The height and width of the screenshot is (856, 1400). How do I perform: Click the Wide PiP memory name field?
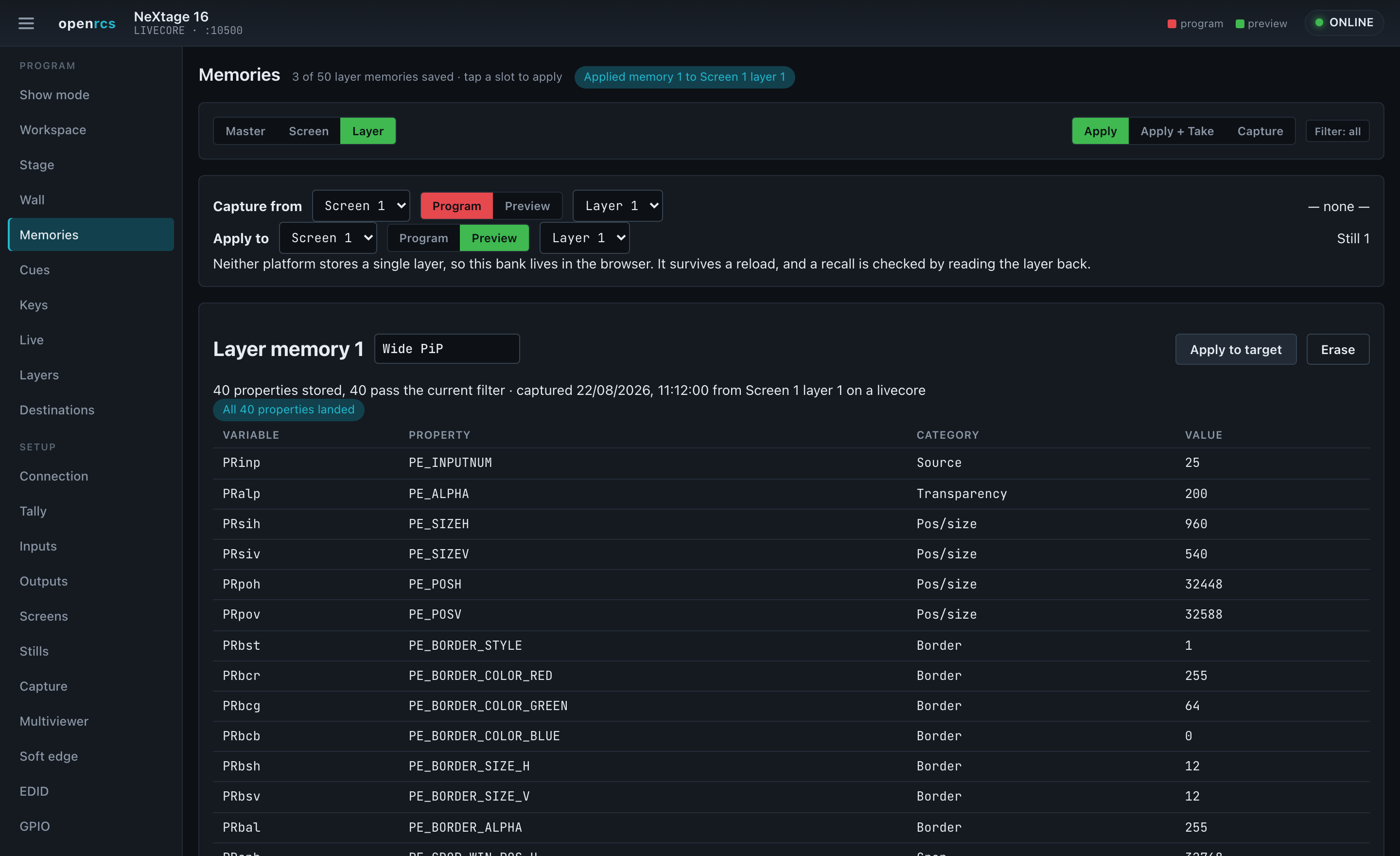447,348
